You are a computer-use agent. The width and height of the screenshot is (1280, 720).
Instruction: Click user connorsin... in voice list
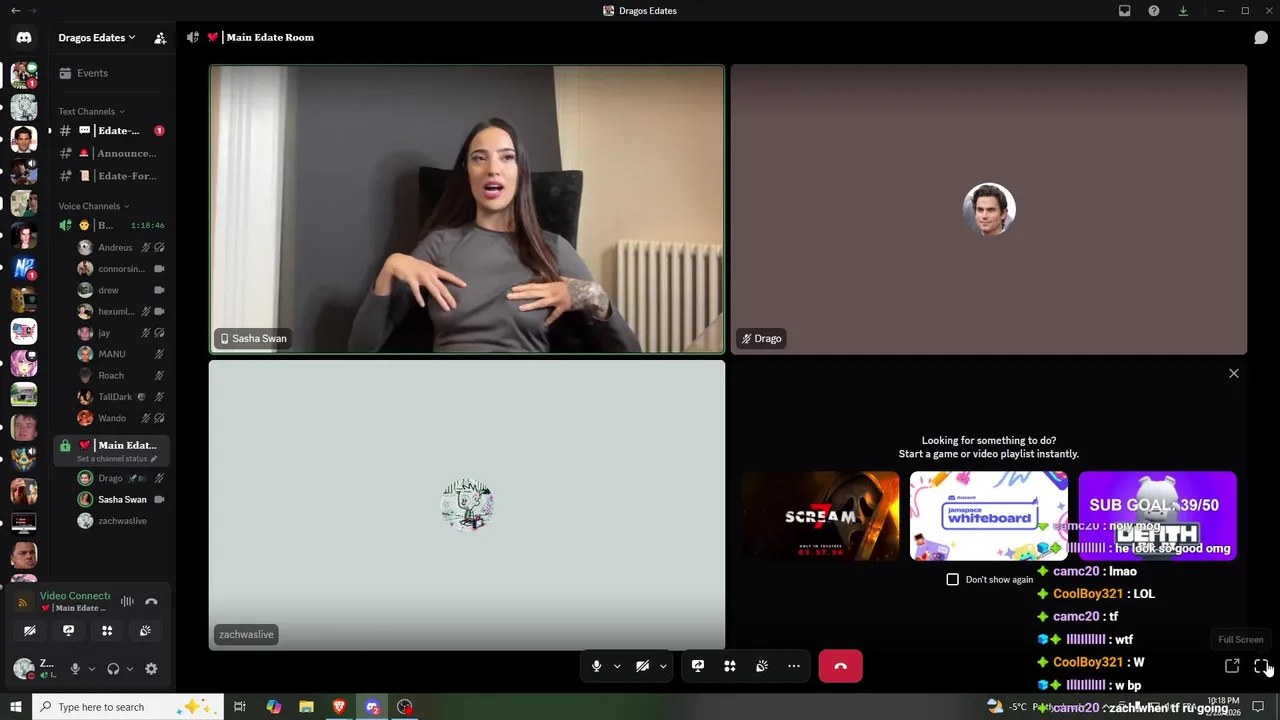(x=120, y=269)
